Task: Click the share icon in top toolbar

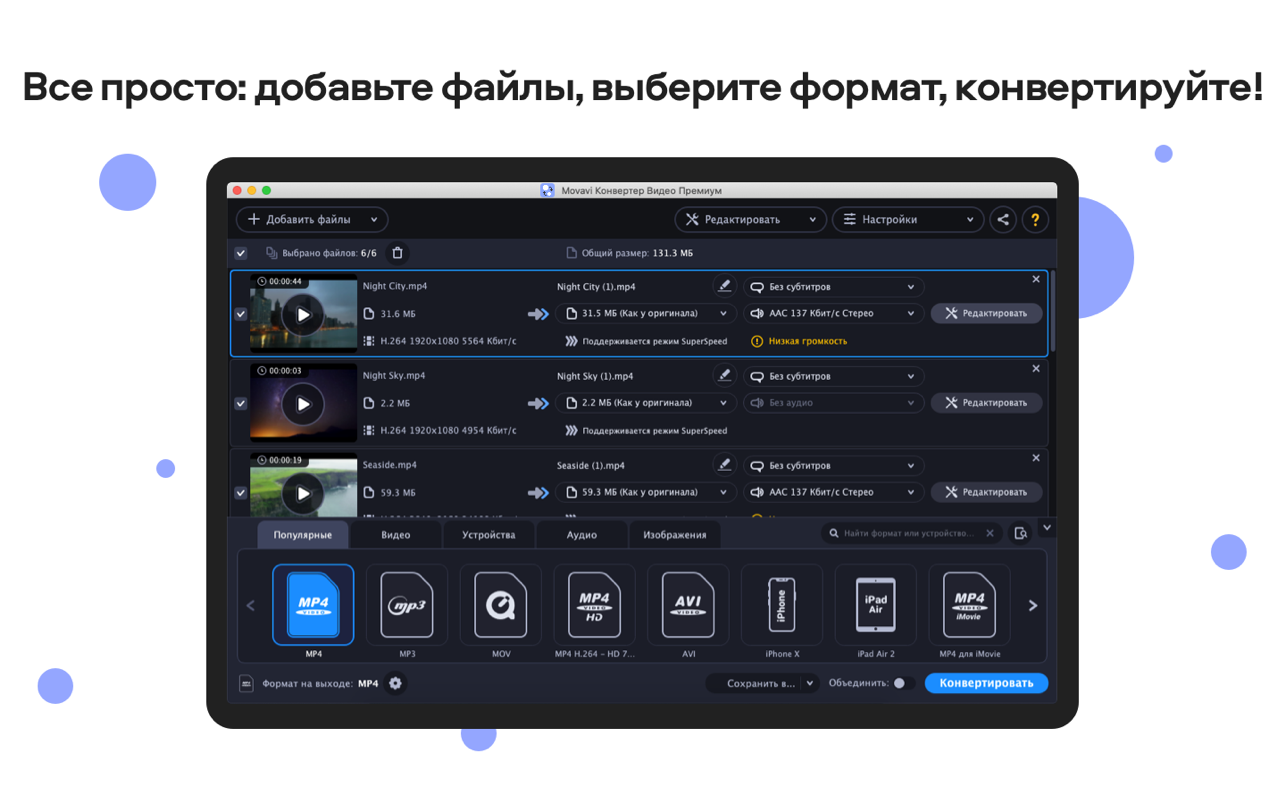Action: pyautogui.click(x=1002, y=220)
